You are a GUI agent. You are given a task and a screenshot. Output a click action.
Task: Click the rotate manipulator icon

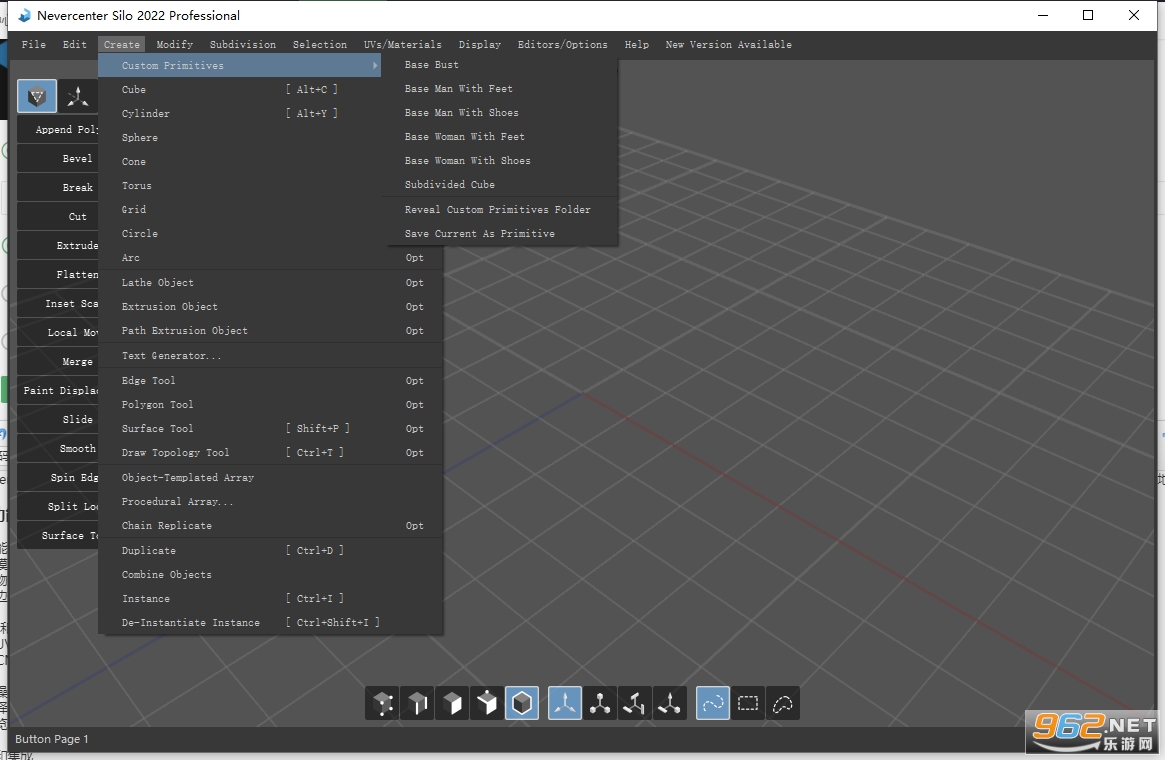click(634, 703)
